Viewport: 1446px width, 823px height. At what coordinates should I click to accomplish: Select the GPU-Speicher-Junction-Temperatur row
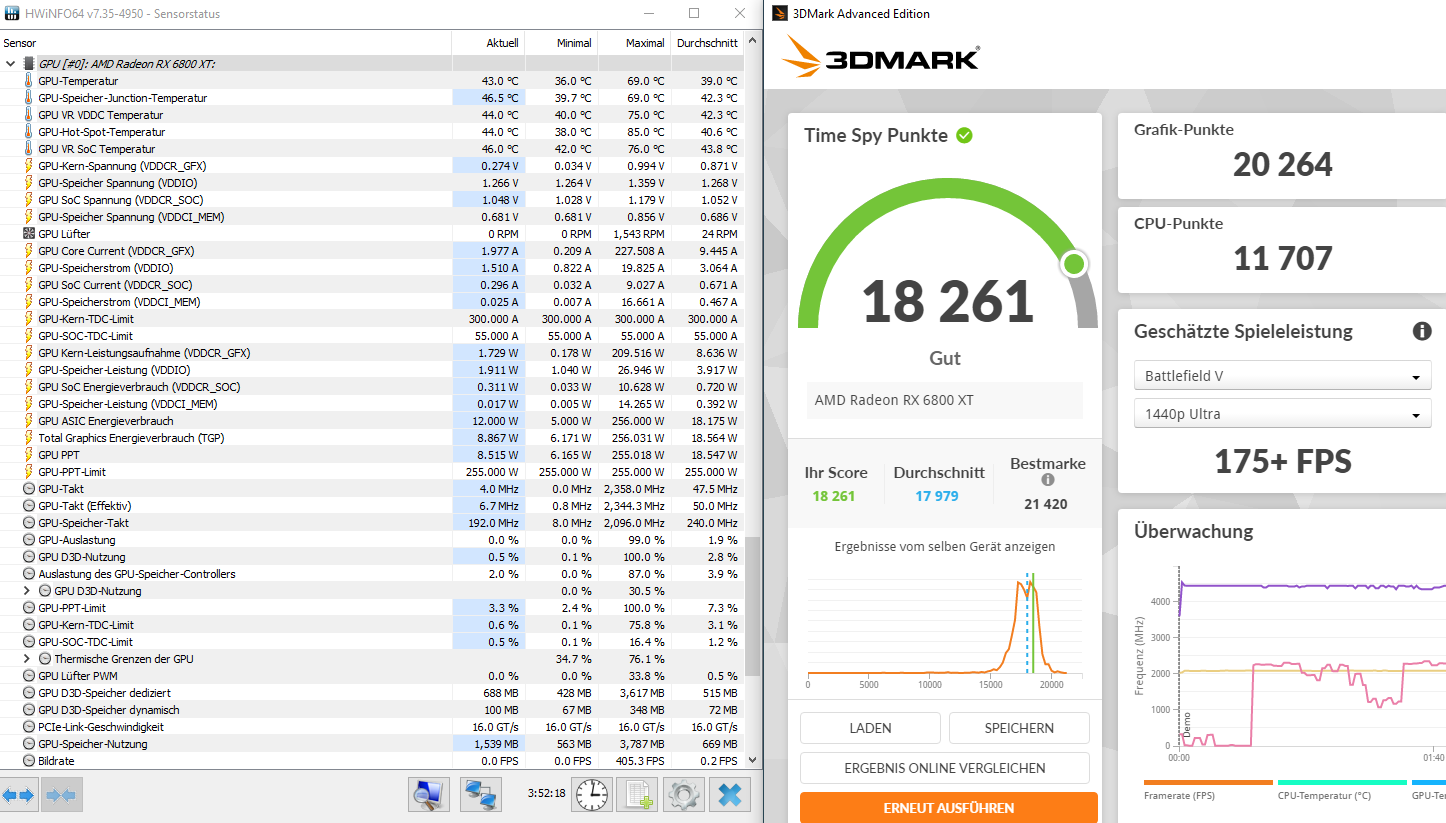point(372,98)
